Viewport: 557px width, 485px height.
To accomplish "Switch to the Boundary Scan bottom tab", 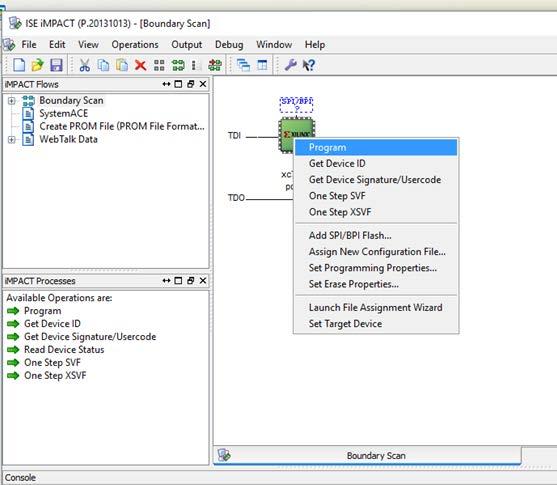I will (x=367, y=455).
